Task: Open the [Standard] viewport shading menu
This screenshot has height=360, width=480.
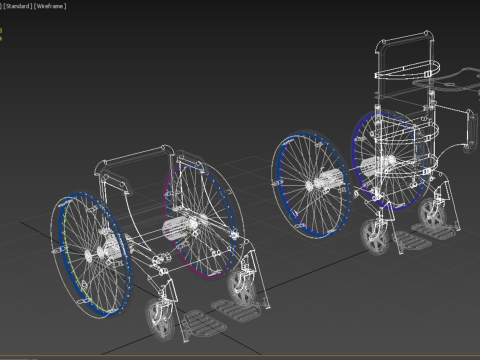Action: tap(18, 6)
